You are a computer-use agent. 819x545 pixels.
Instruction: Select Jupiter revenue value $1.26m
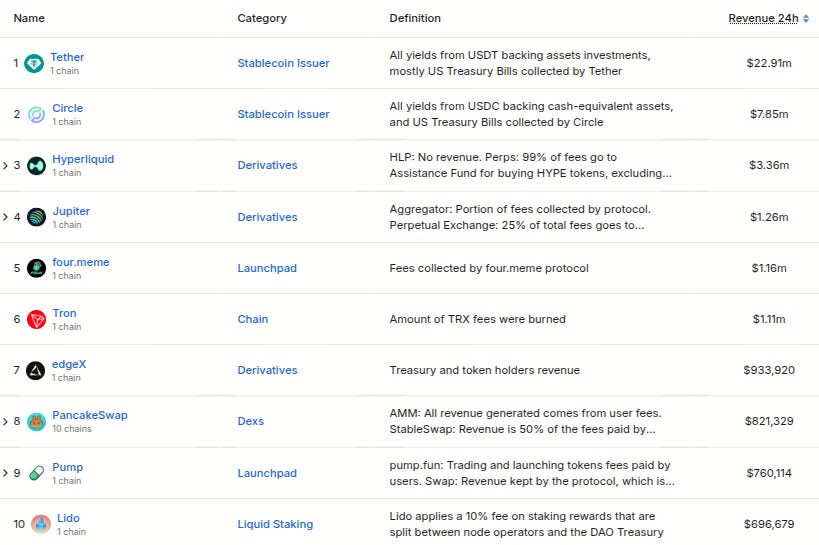[769, 217]
